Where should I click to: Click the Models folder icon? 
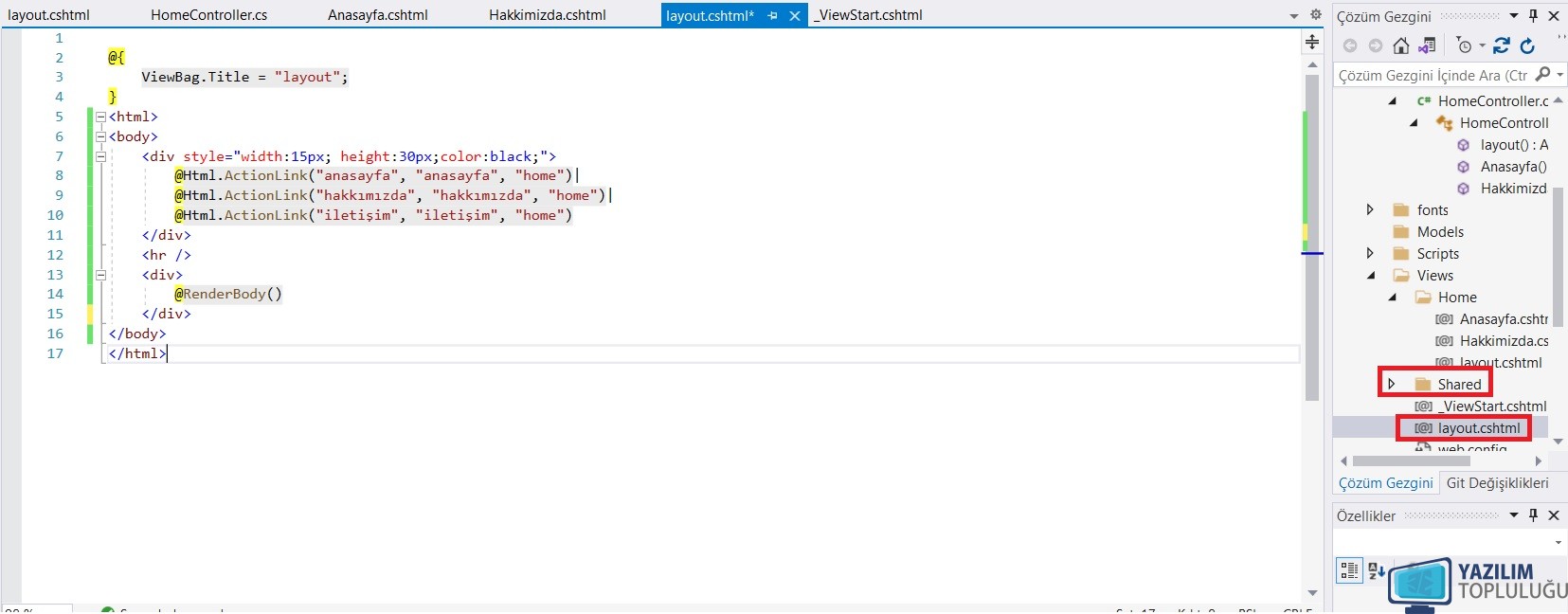click(x=1401, y=232)
